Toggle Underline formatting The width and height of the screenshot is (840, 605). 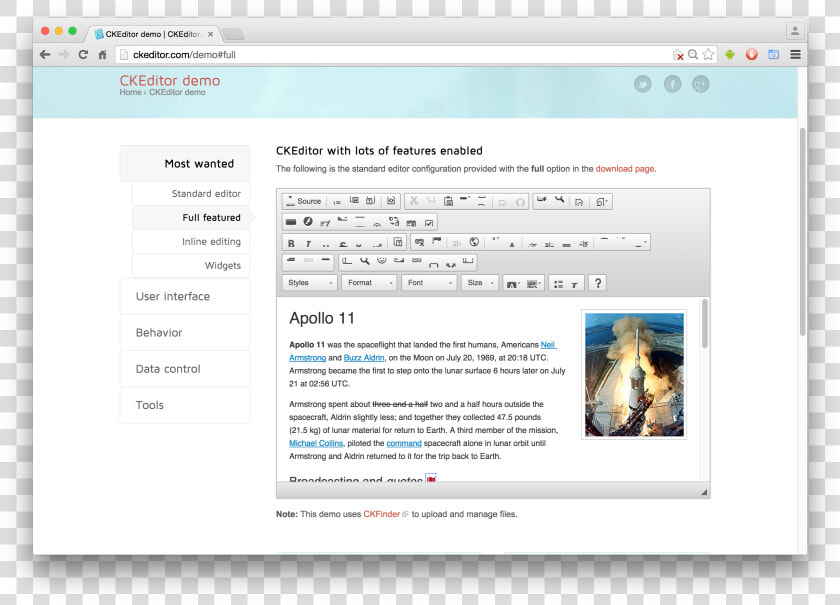pos(325,243)
